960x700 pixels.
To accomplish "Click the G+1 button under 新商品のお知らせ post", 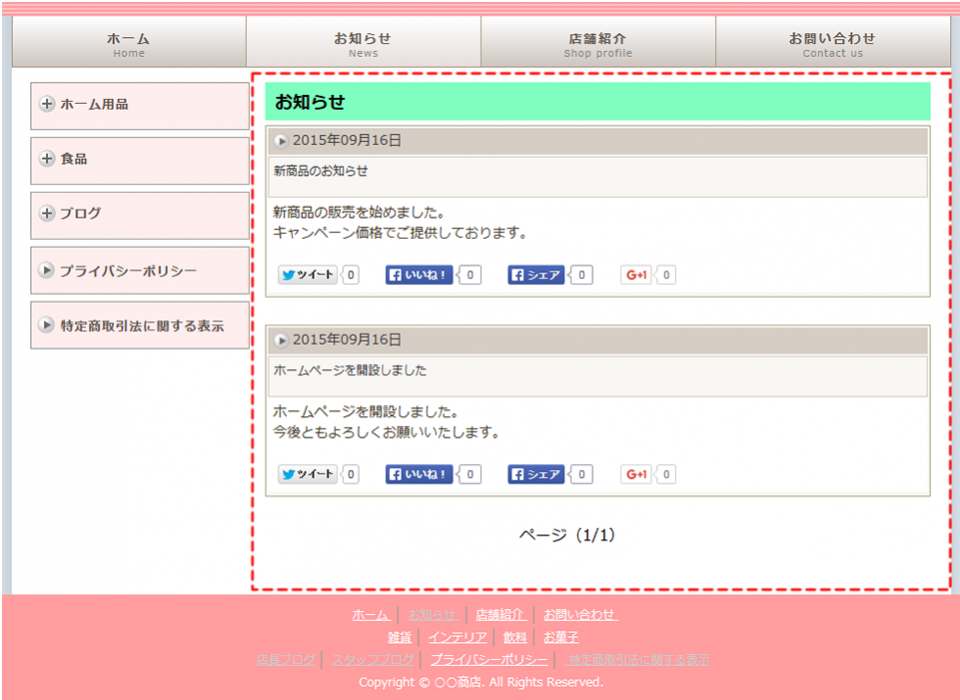I will click(x=636, y=275).
